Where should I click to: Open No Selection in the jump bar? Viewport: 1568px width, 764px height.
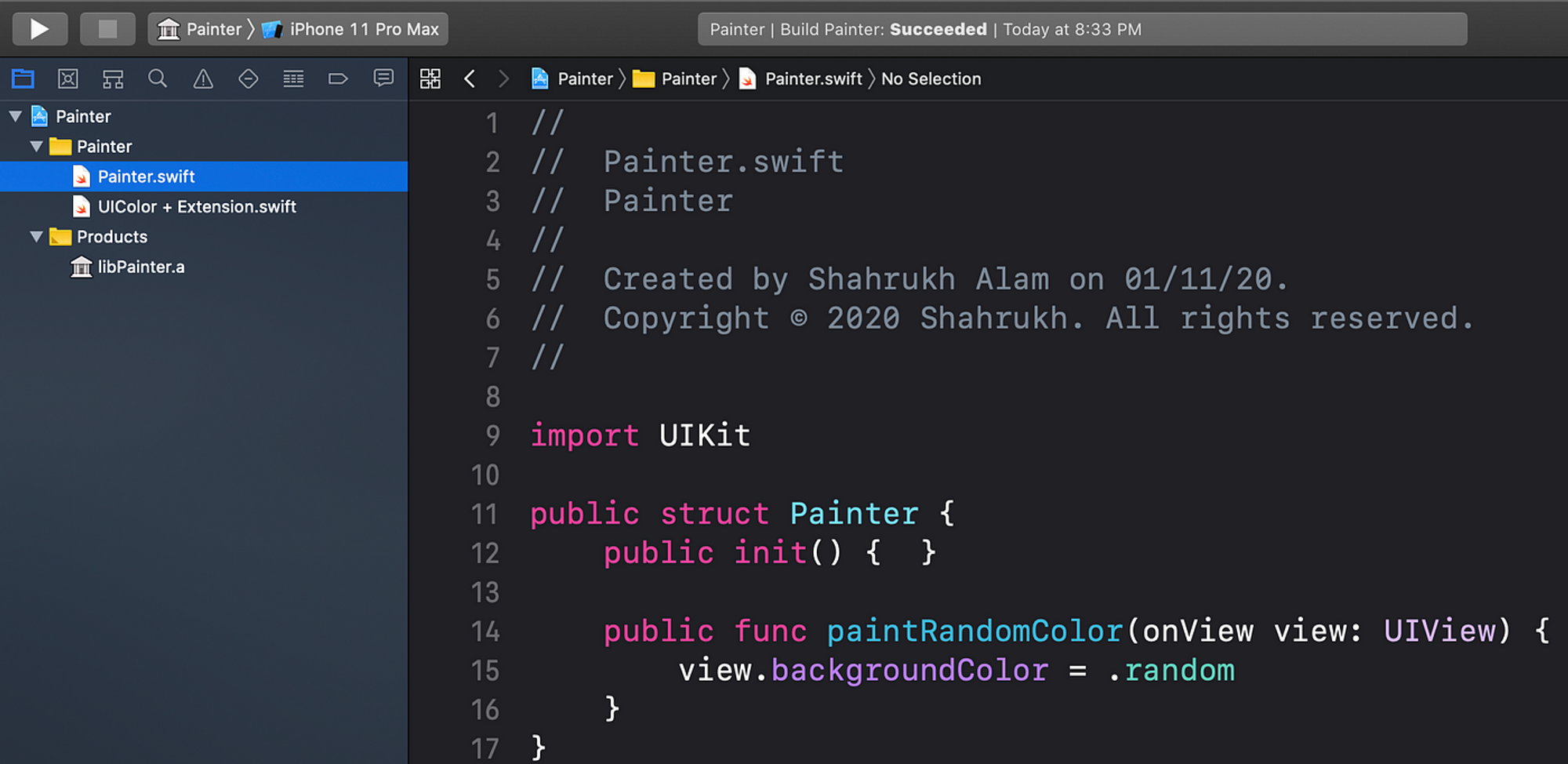[931, 78]
